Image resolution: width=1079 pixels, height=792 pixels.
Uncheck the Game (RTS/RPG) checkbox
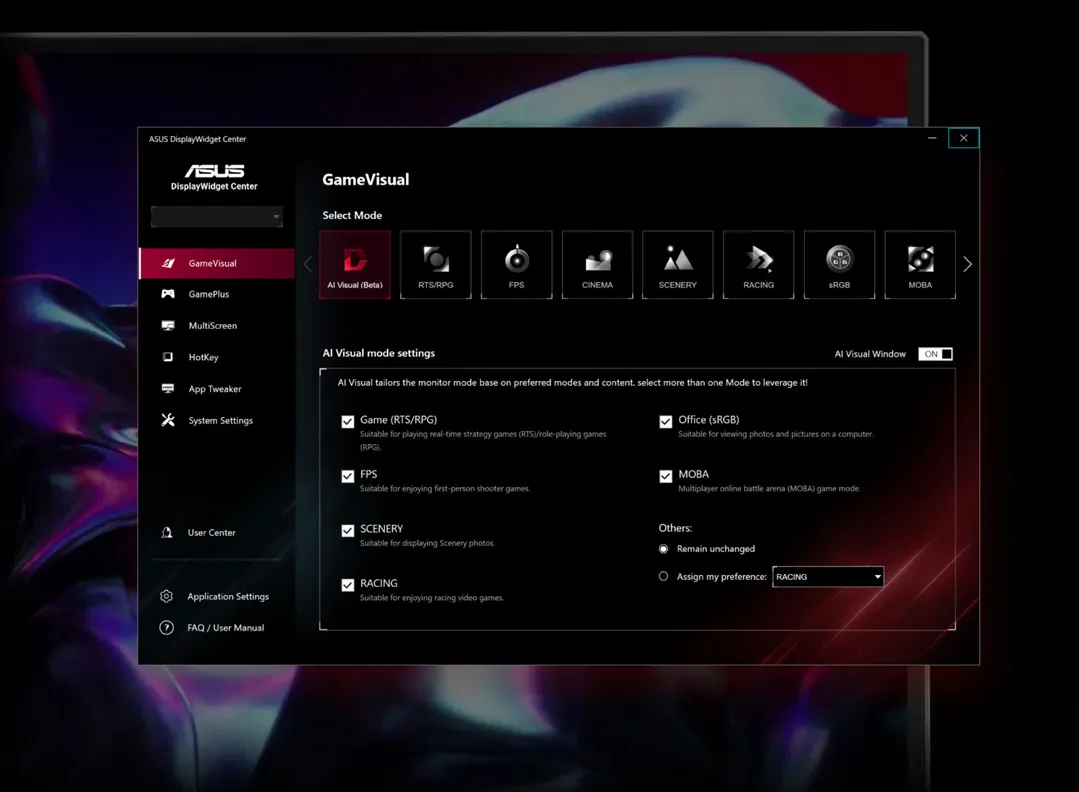[x=348, y=422]
